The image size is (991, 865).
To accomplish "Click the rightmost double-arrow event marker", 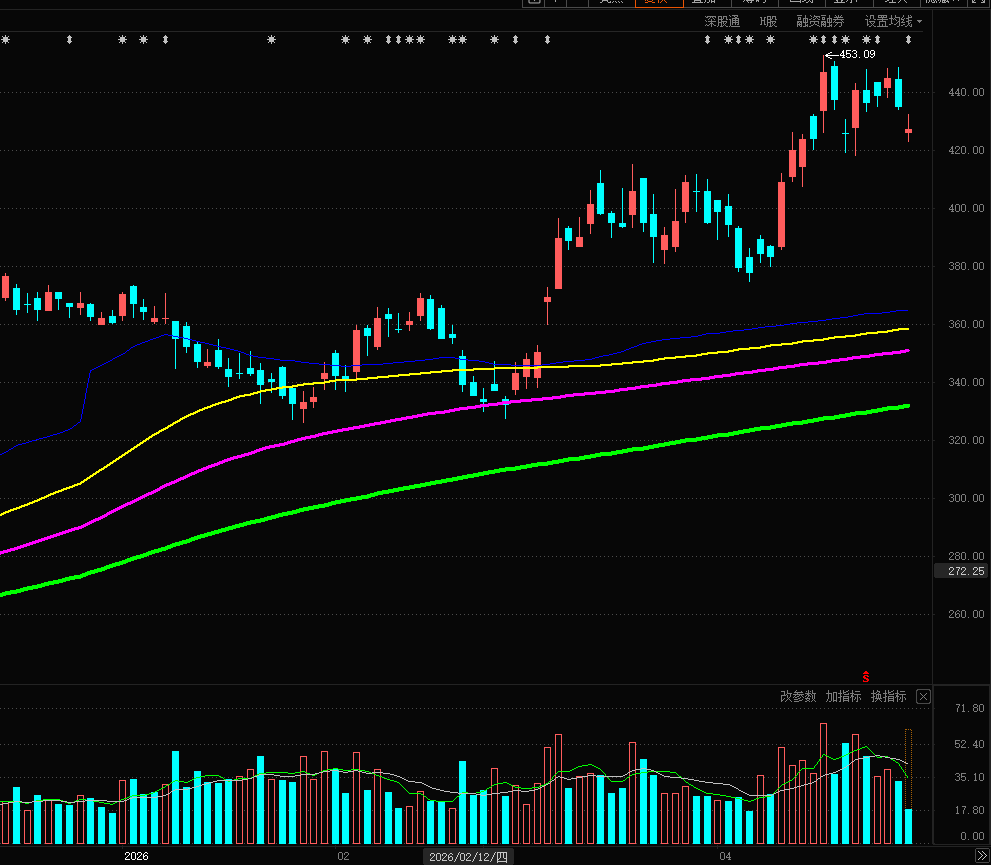I will [908, 40].
